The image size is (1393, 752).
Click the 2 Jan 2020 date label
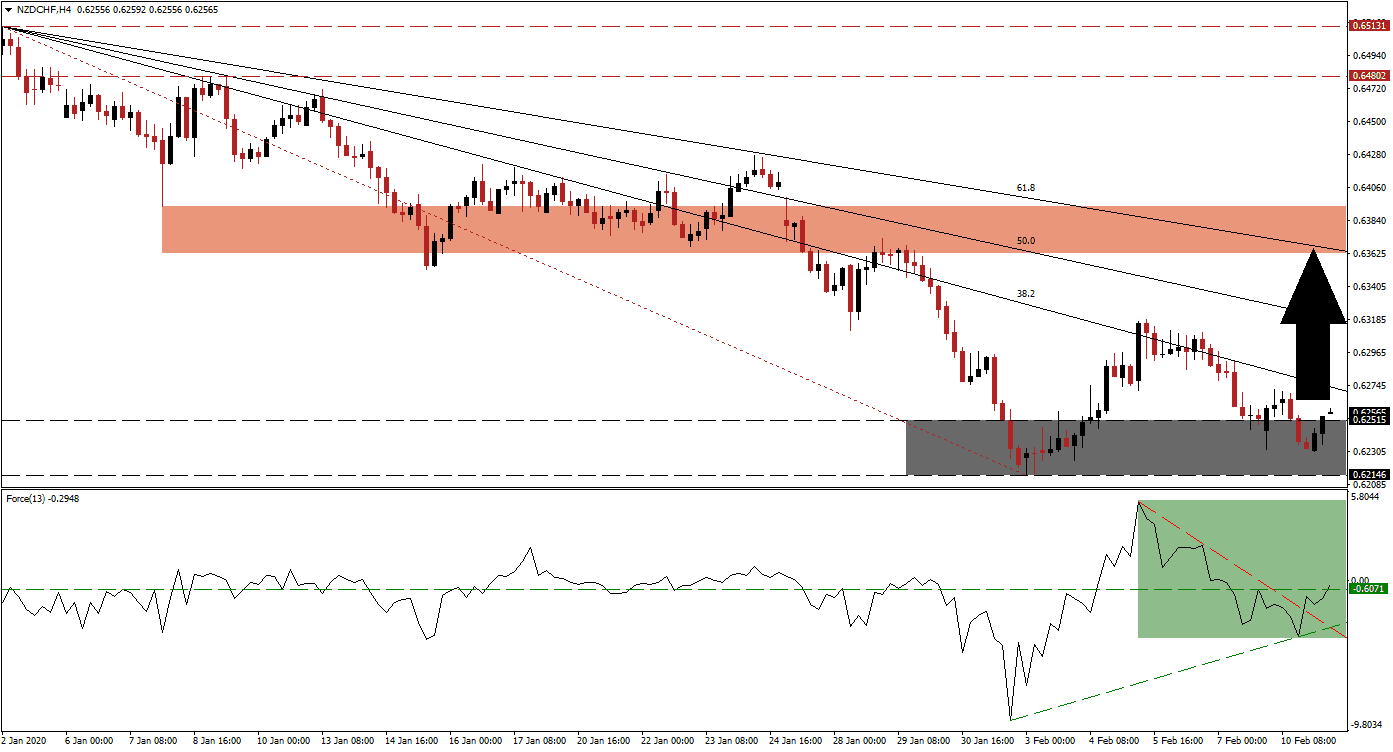pyautogui.click(x=24, y=741)
